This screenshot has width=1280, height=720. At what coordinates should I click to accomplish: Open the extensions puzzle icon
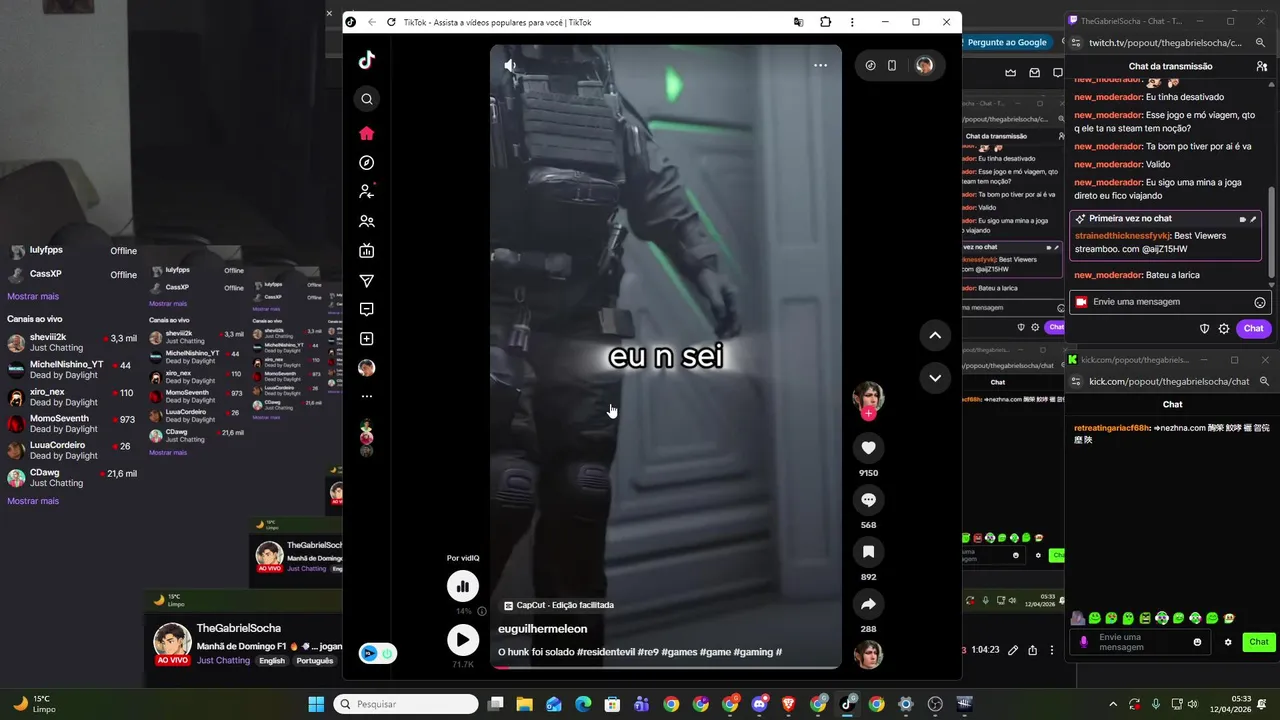click(825, 22)
